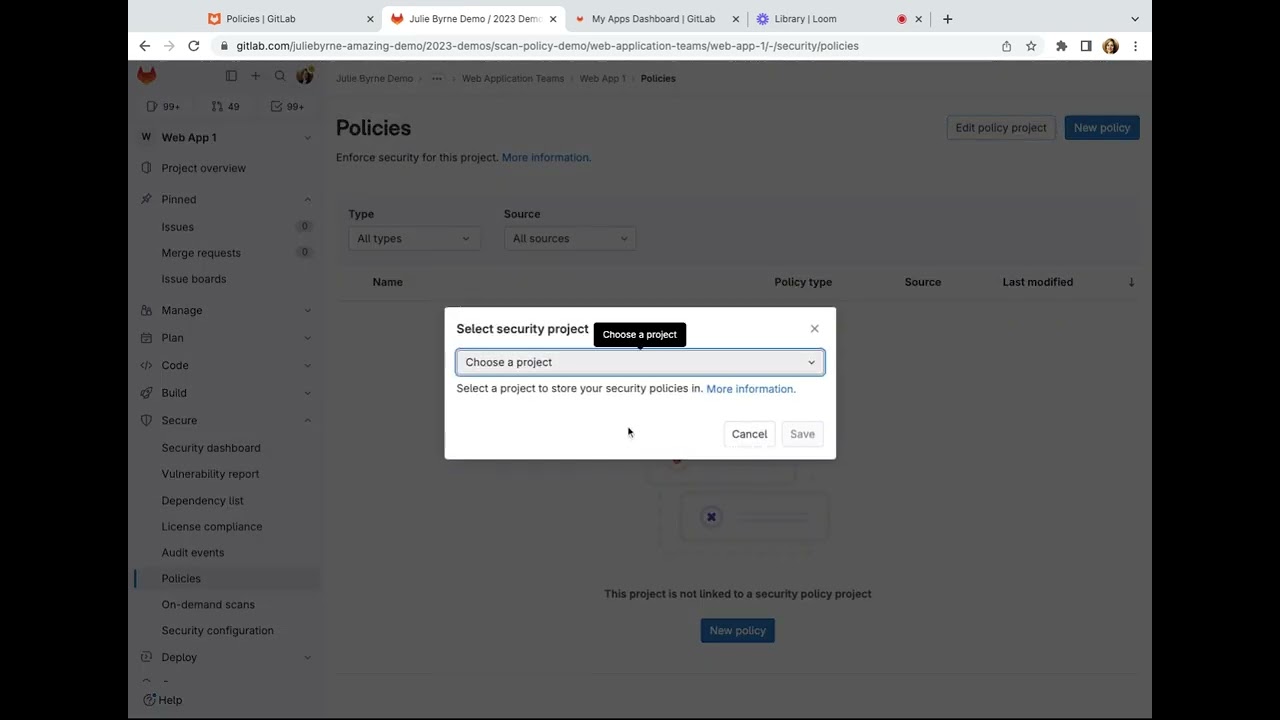Viewport: 1280px width, 720px height.
Task: Close the Library | Loom tab
Action: 918,19
